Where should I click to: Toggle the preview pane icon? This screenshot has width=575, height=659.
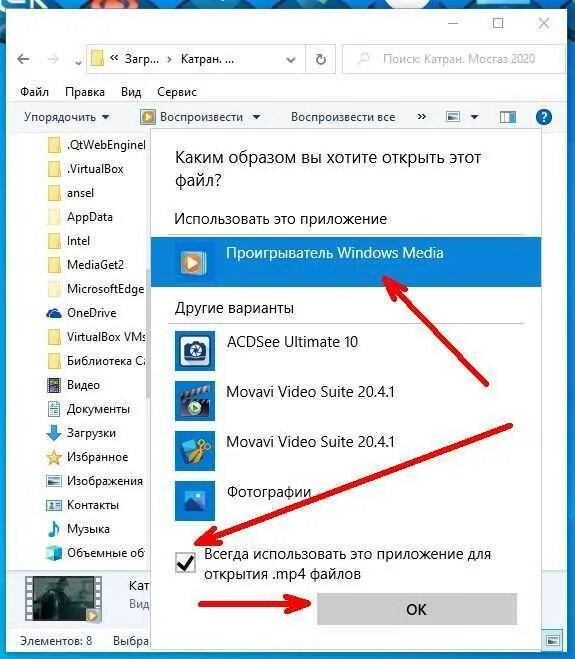508,117
